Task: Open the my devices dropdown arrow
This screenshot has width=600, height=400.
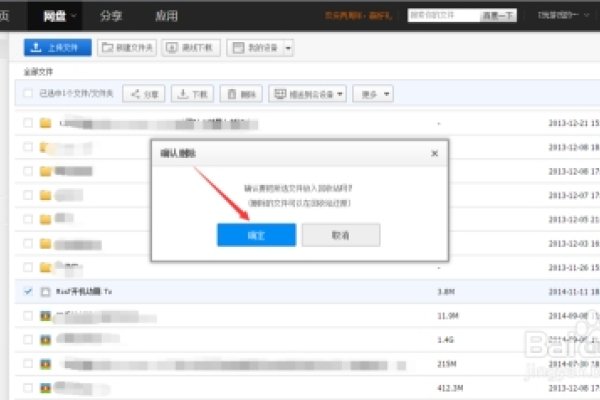Action: pyautogui.click(x=288, y=48)
